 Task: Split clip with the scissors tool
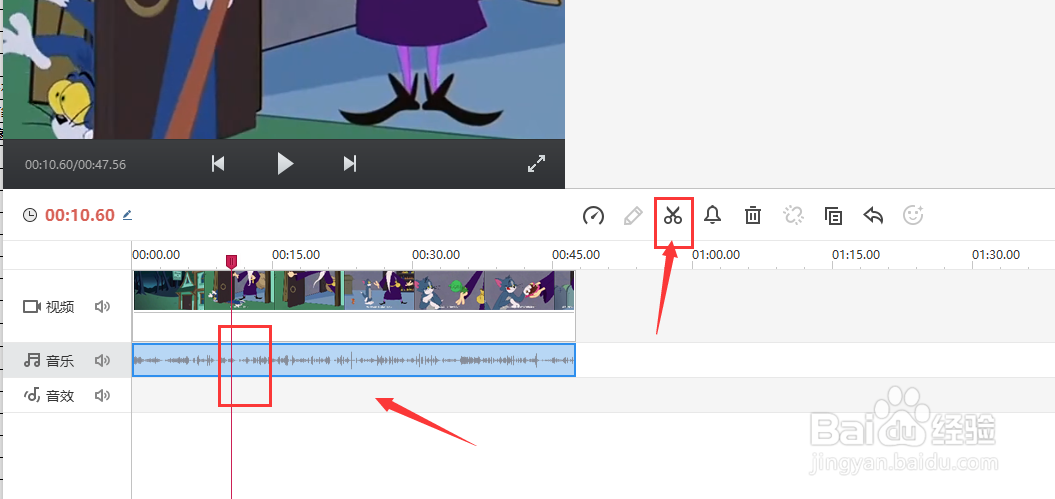[673, 216]
